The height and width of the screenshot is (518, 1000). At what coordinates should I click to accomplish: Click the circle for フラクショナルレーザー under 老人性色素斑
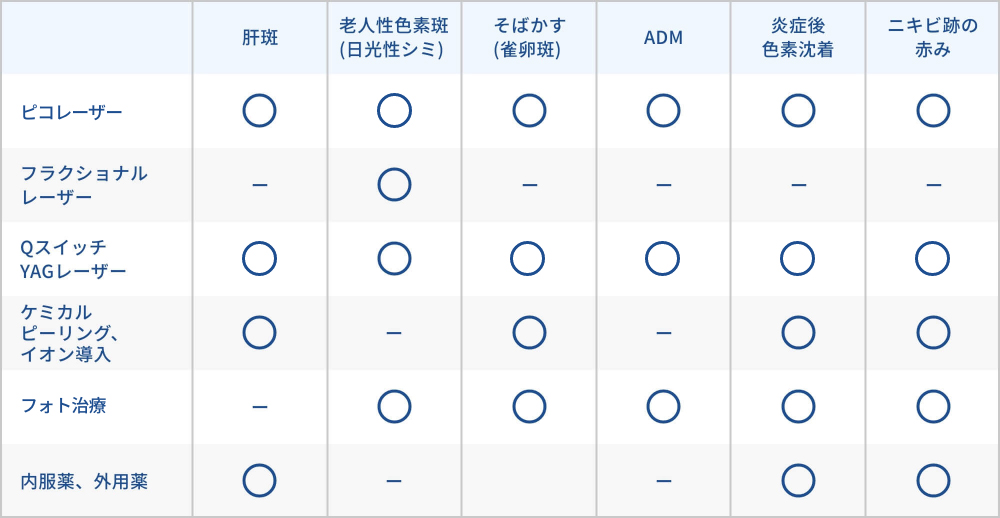point(394,184)
